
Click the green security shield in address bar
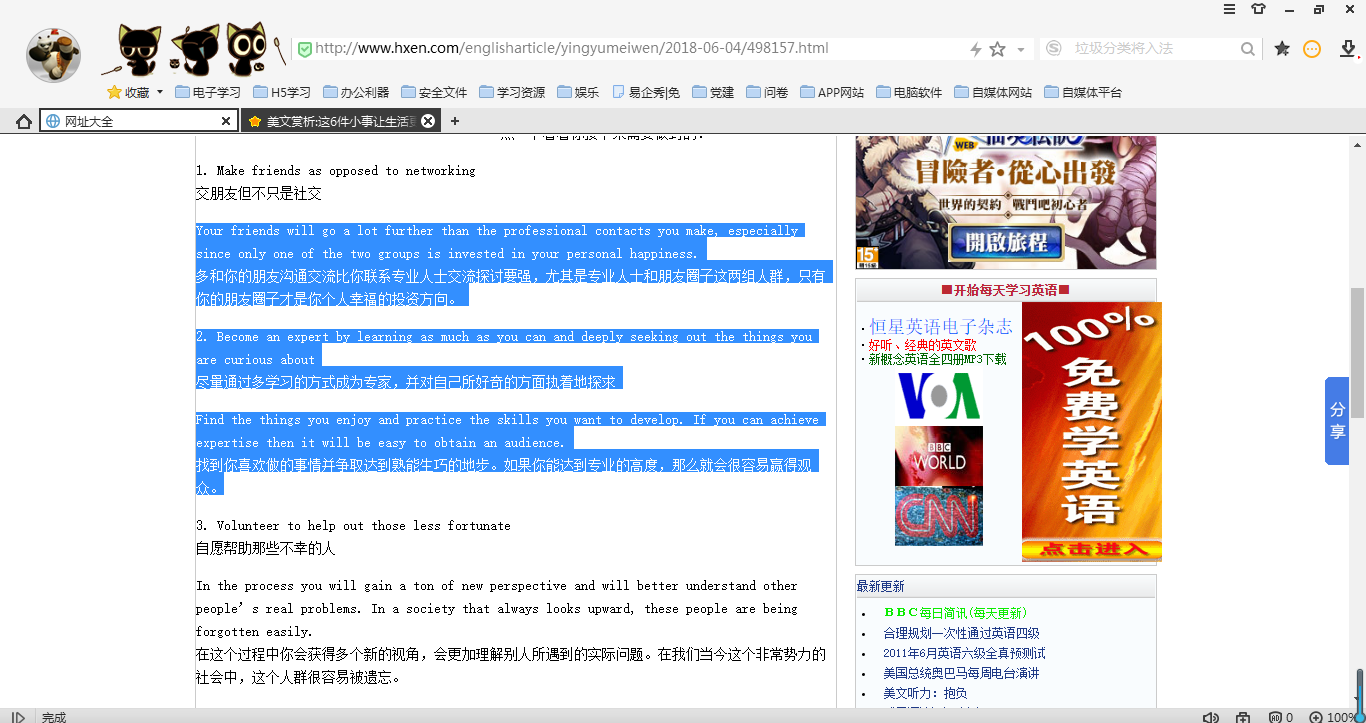[305, 48]
